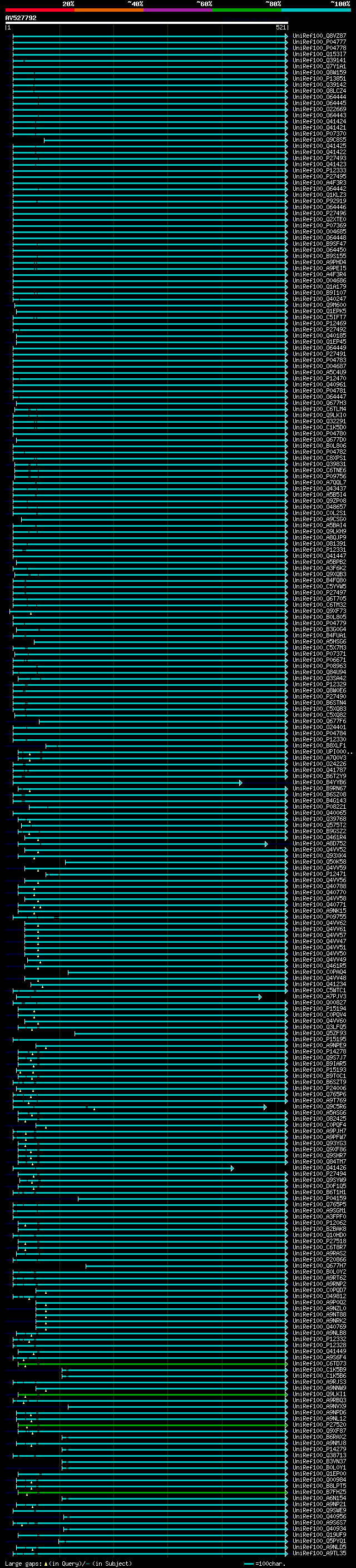Open the UniRef100_P04778 hit

319,48
